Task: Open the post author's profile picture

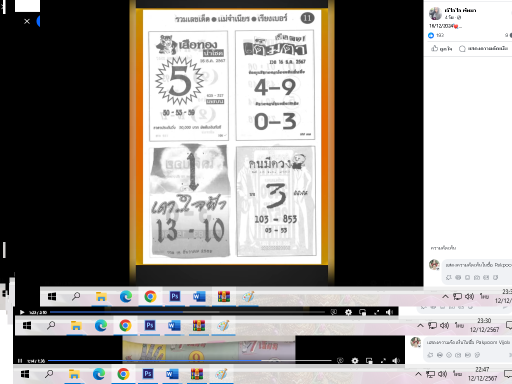Action: tap(435, 13)
